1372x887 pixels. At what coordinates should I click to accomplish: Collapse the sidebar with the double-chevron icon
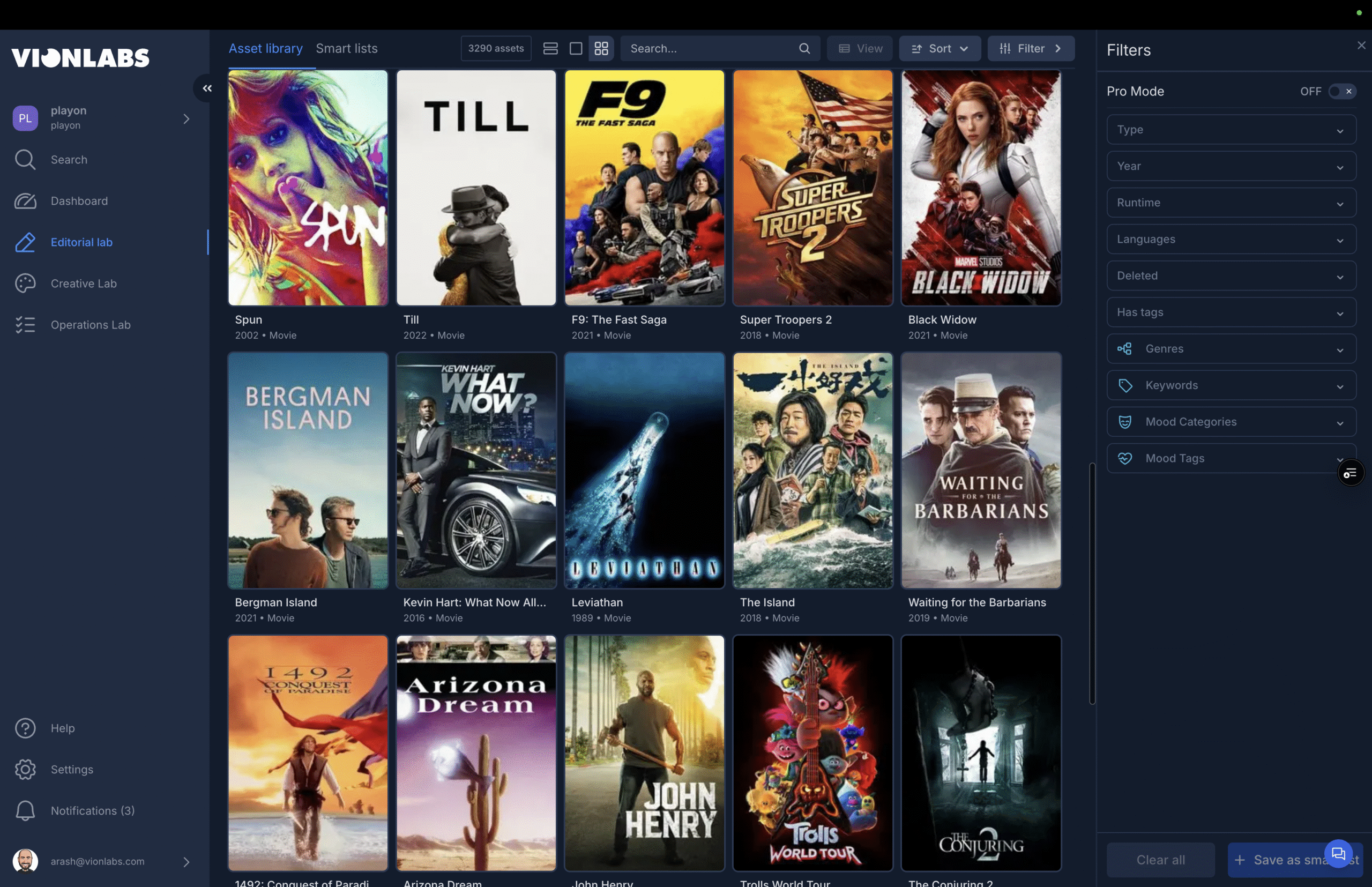click(207, 88)
